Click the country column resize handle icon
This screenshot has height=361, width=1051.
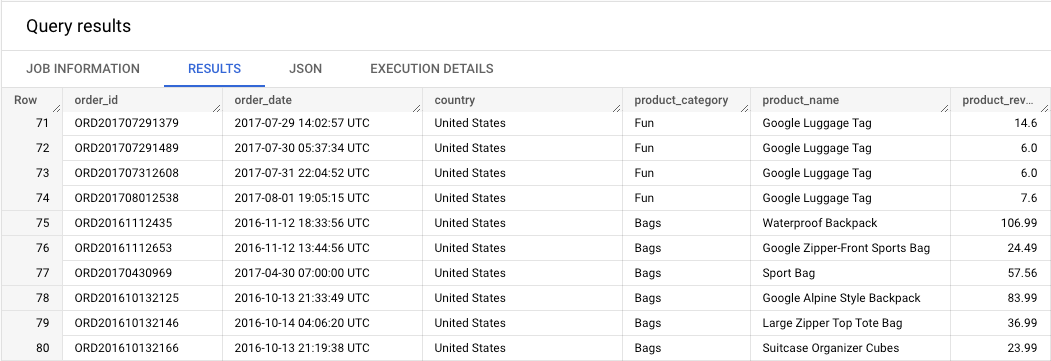tap(617, 109)
